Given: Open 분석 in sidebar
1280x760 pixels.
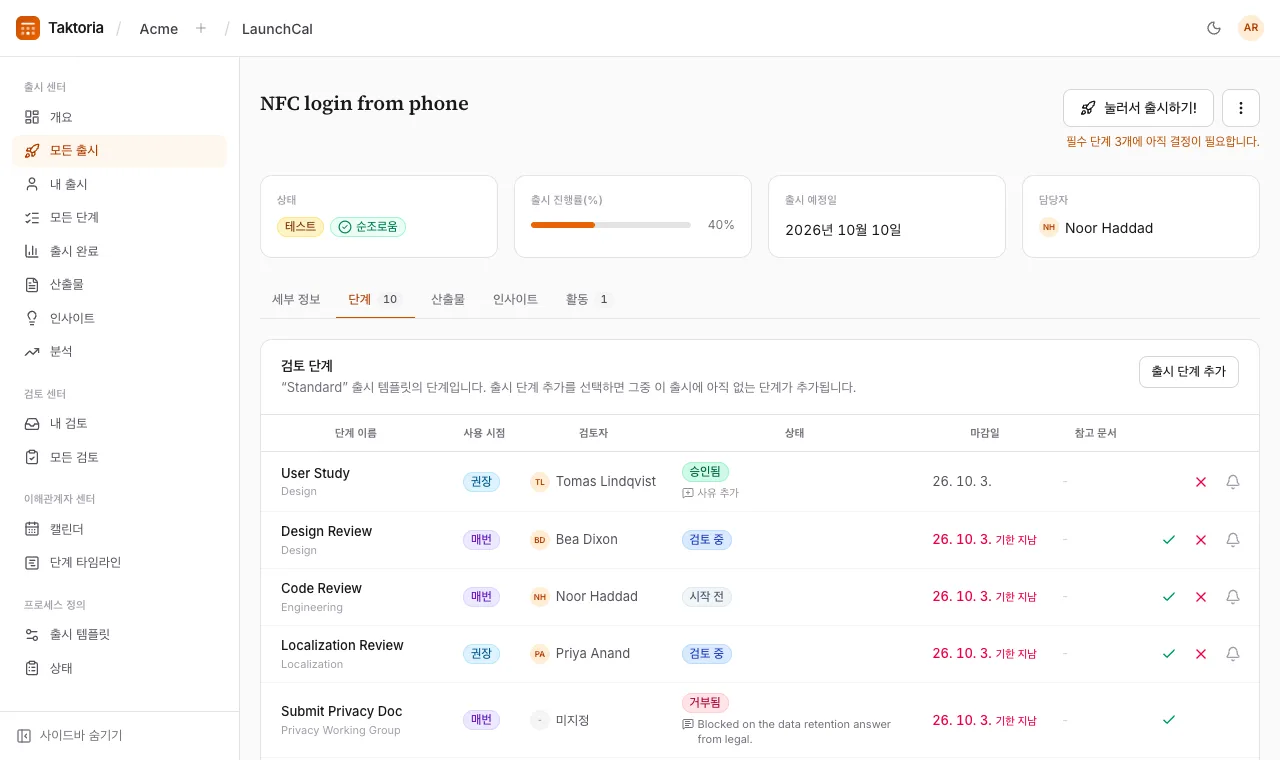Looking at the screenshot, I should tap(120, 351).
